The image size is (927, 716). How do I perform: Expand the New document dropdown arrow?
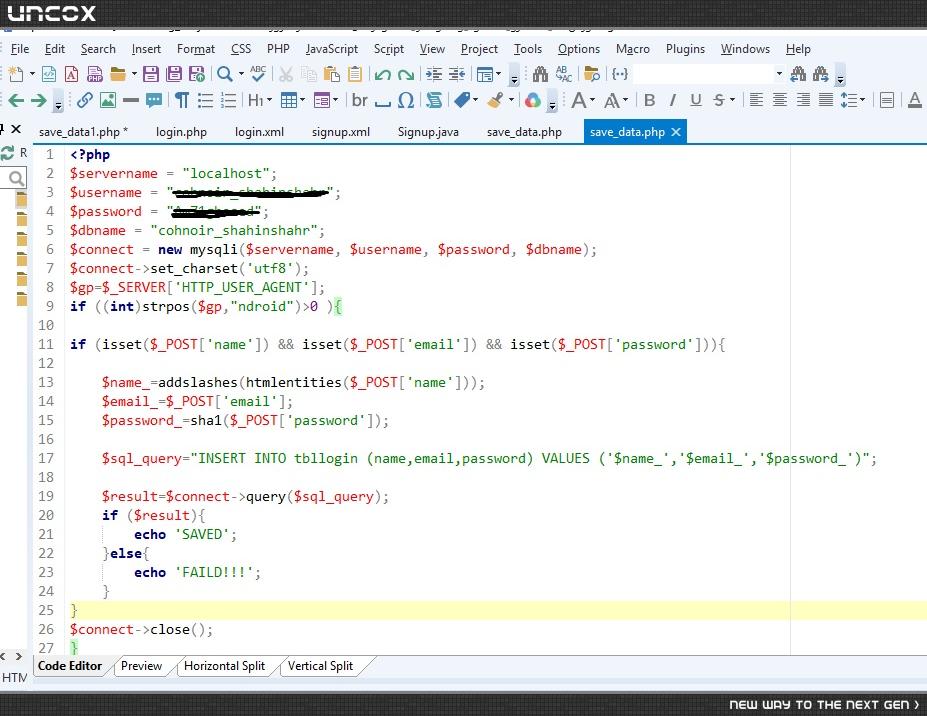tap(32, 74)
